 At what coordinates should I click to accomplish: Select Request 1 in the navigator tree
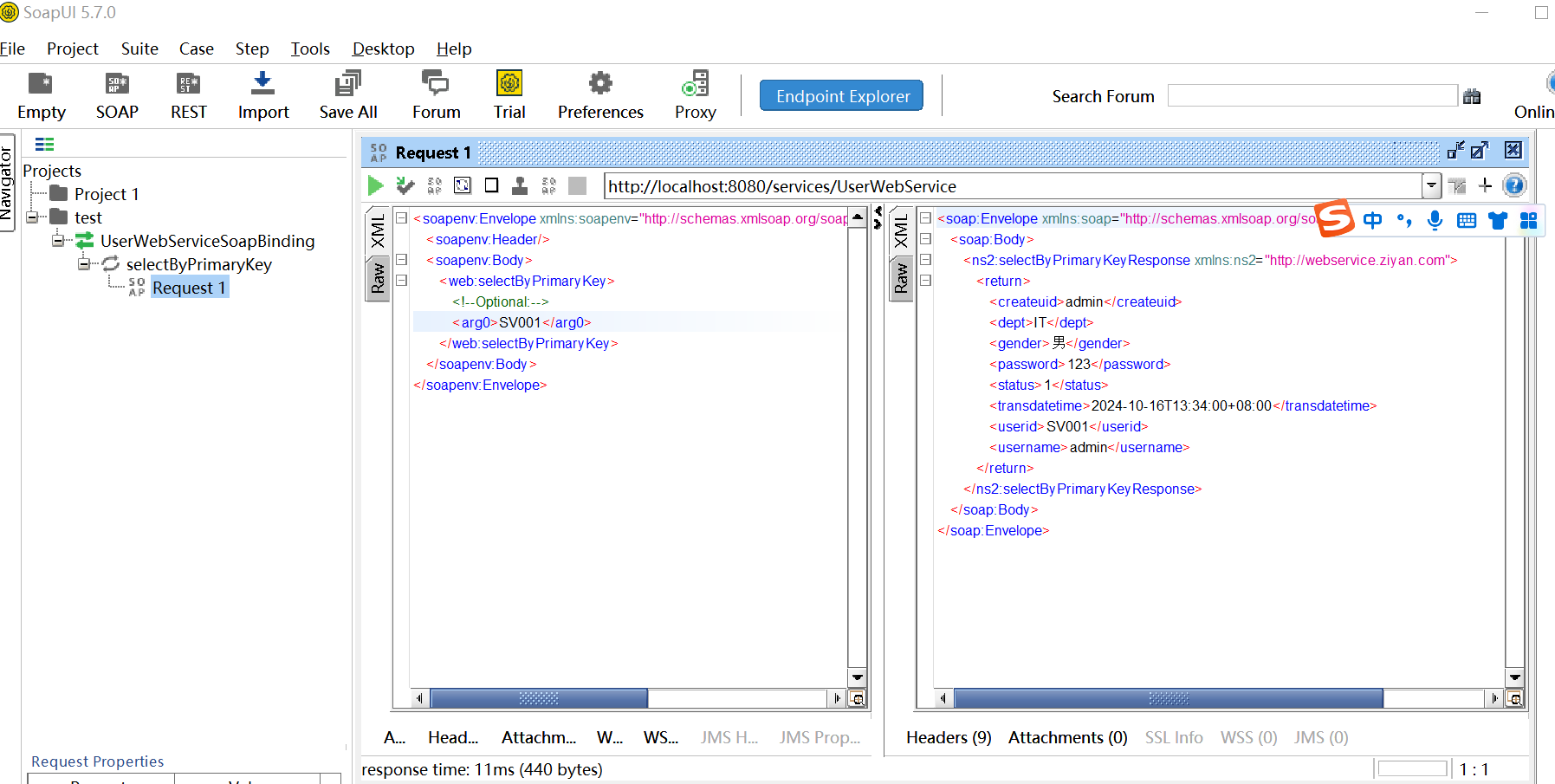coord(189,288)
